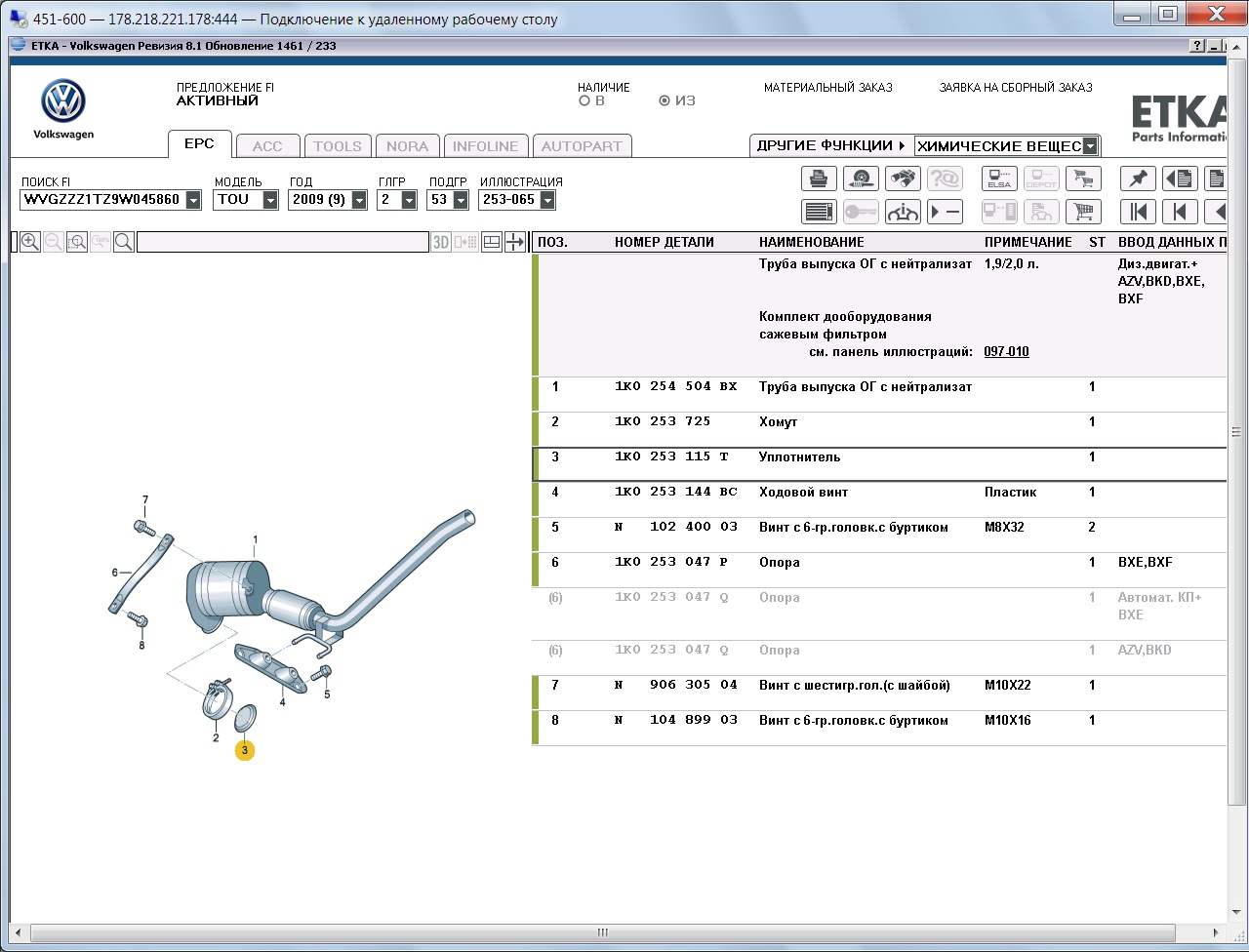Follow the 097-010 illustration link
Screen dimensions: 1249x952
[1006, 352]
